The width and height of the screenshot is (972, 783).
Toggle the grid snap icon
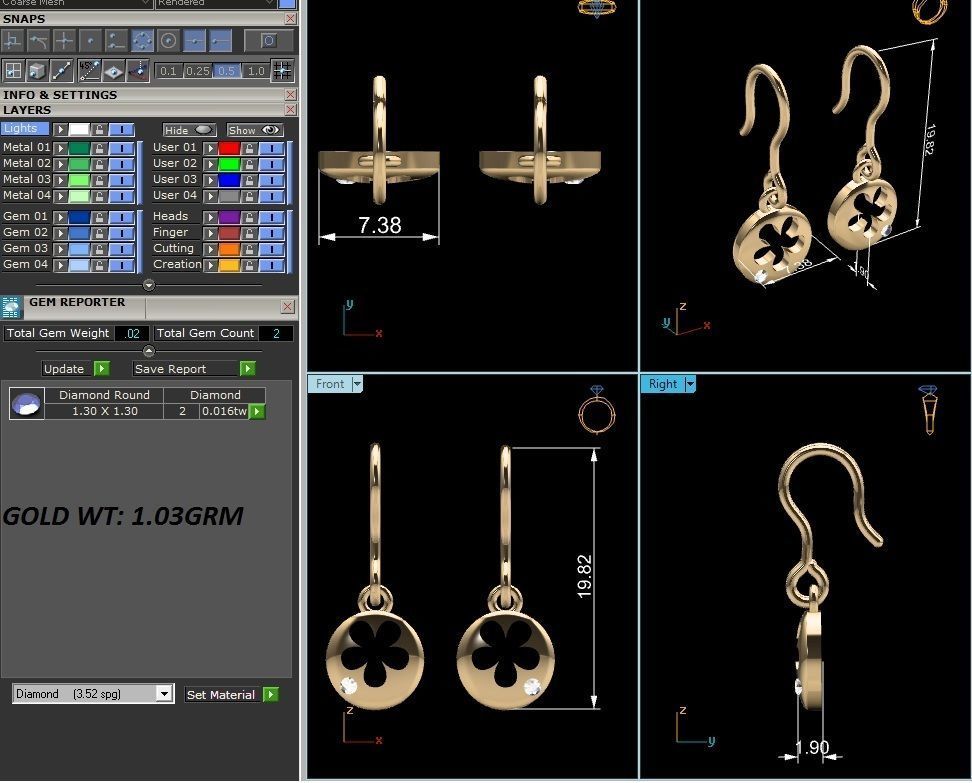pyautogui.click(x=282, y=71)
